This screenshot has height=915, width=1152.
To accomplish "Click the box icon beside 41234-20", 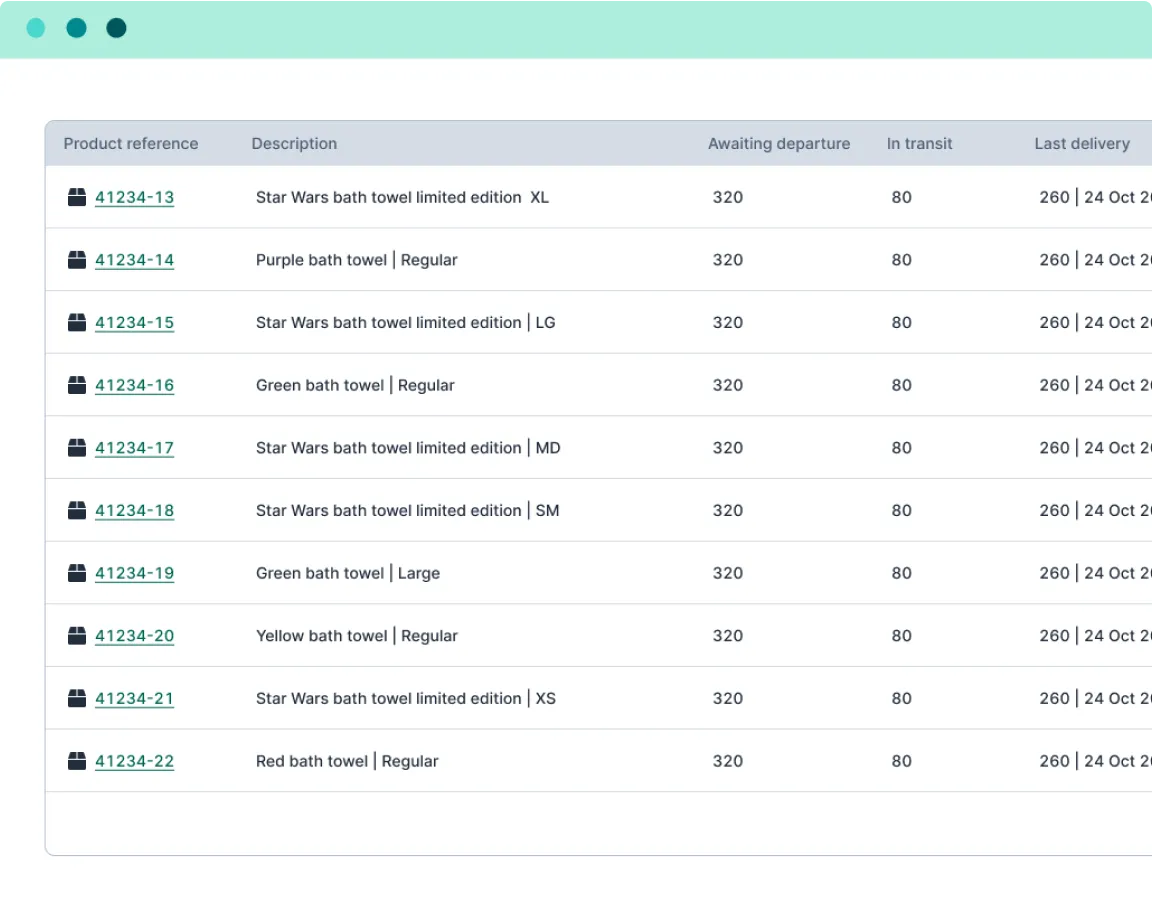I will point(76,635).
